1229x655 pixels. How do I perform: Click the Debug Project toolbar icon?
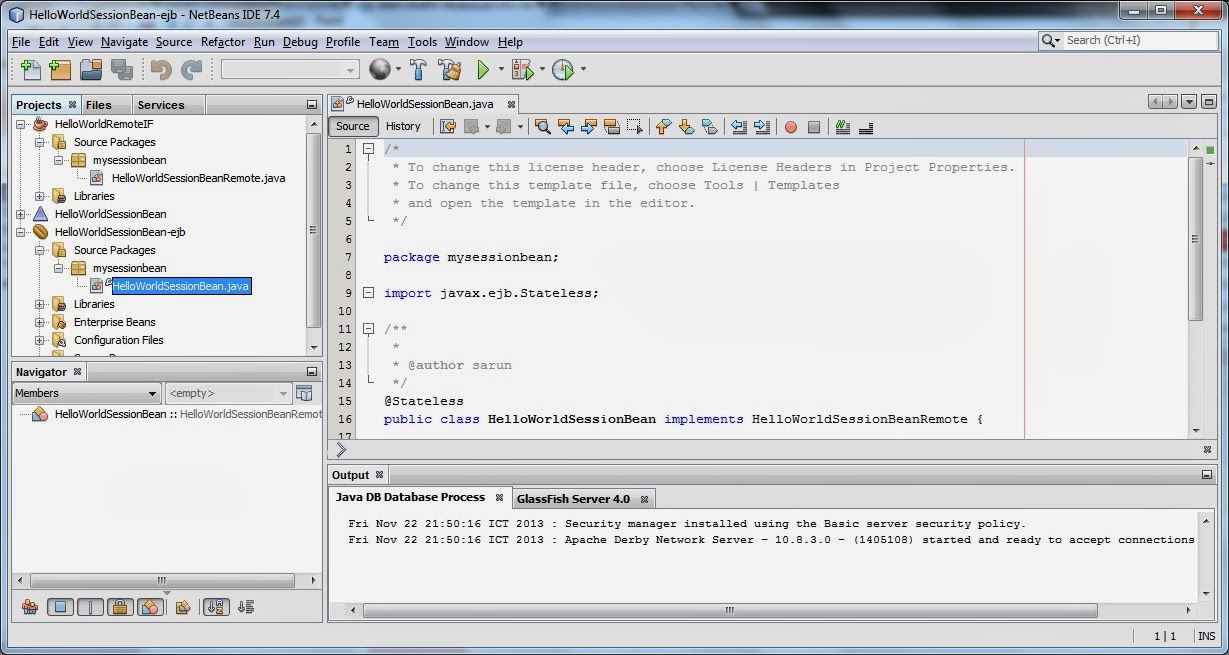point(521,69)
